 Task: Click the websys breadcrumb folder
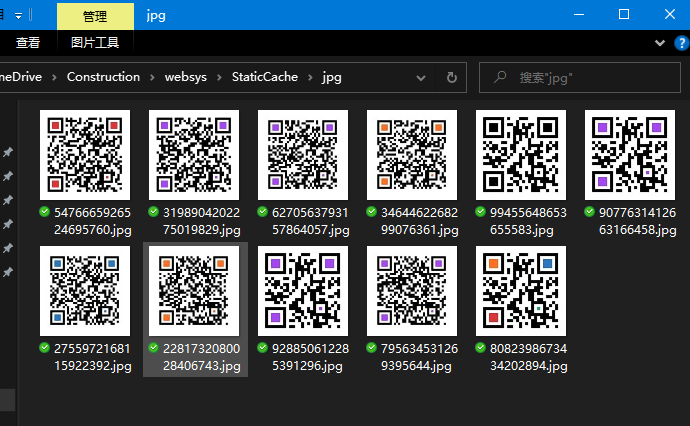pos(186,77)
